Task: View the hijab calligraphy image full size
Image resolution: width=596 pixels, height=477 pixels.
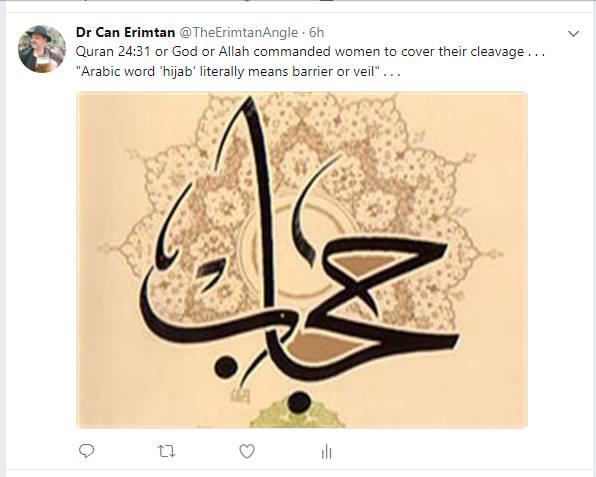Action: [302, 260]
